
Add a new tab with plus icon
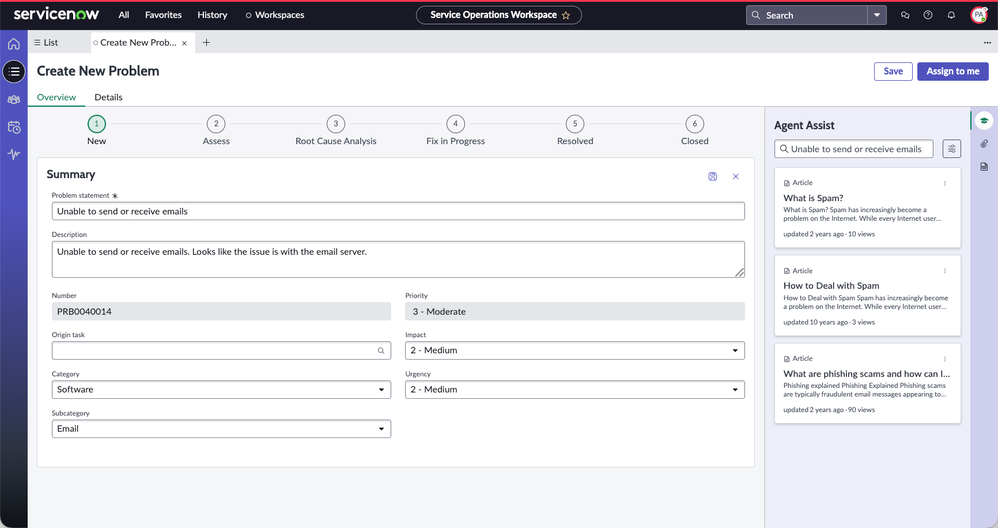point(206,43)
